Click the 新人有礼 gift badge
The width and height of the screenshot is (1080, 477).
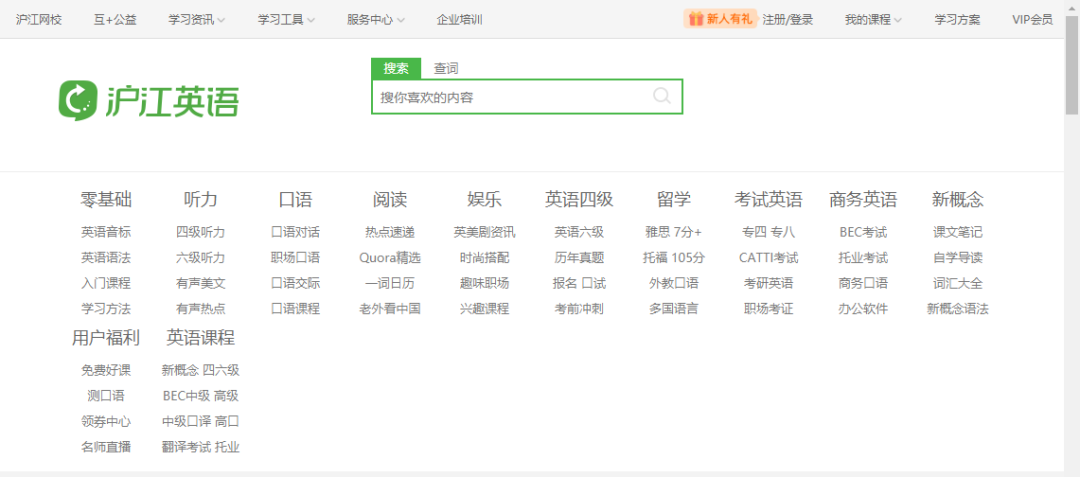[720, 19]
